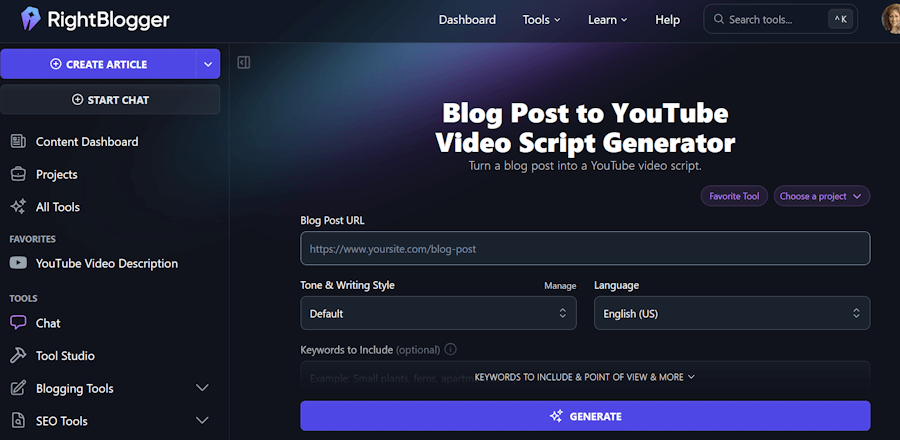
Task: Open Tool Studio in sidebar
Action: point(65,356)
